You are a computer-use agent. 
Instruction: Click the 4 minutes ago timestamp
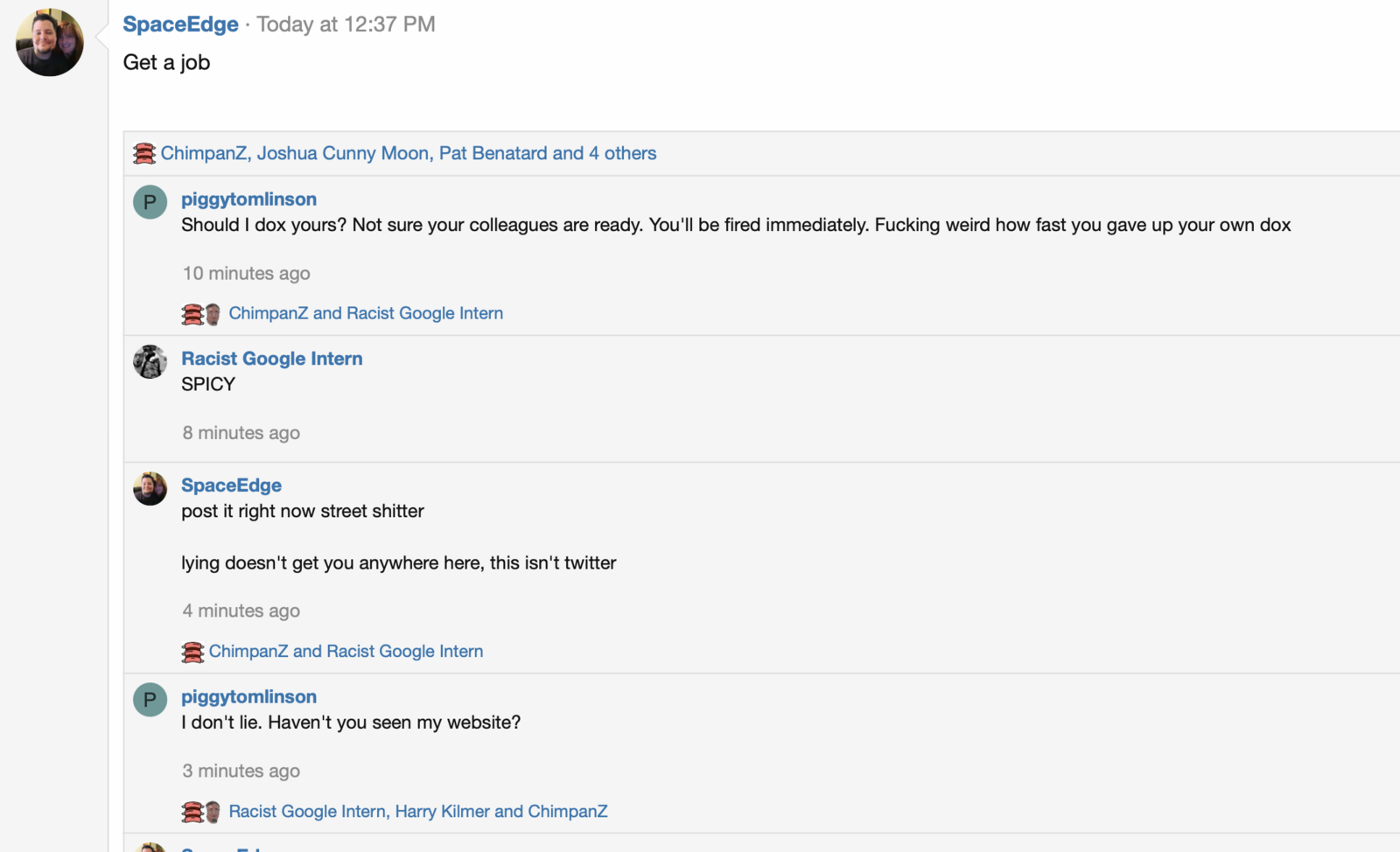241,611
